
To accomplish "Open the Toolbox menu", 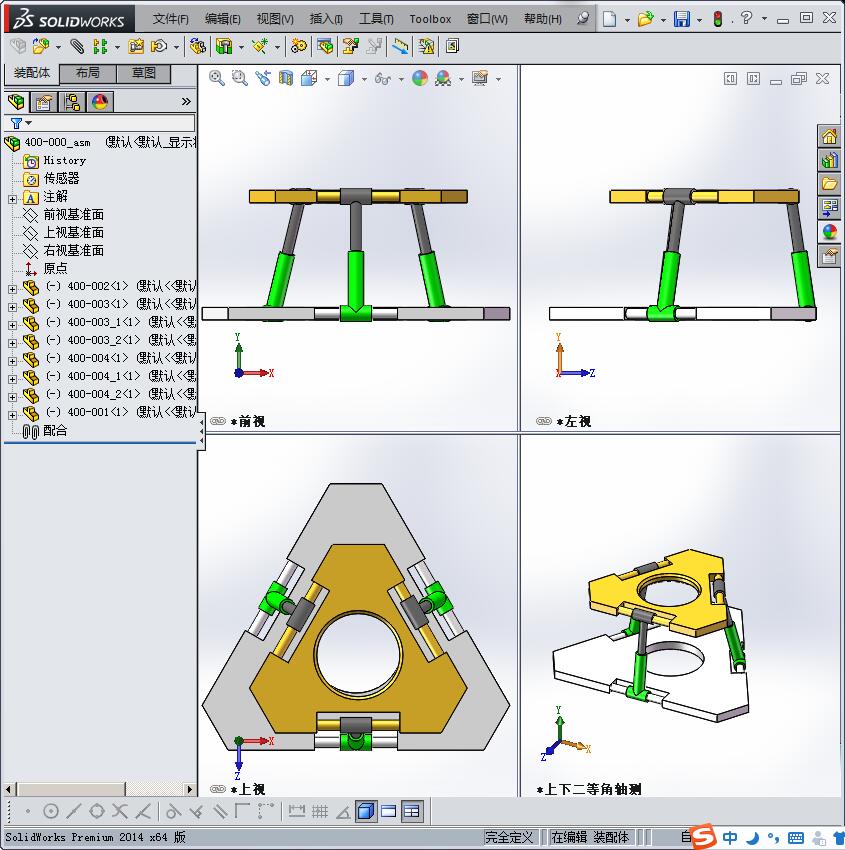I will click(430, 19).
